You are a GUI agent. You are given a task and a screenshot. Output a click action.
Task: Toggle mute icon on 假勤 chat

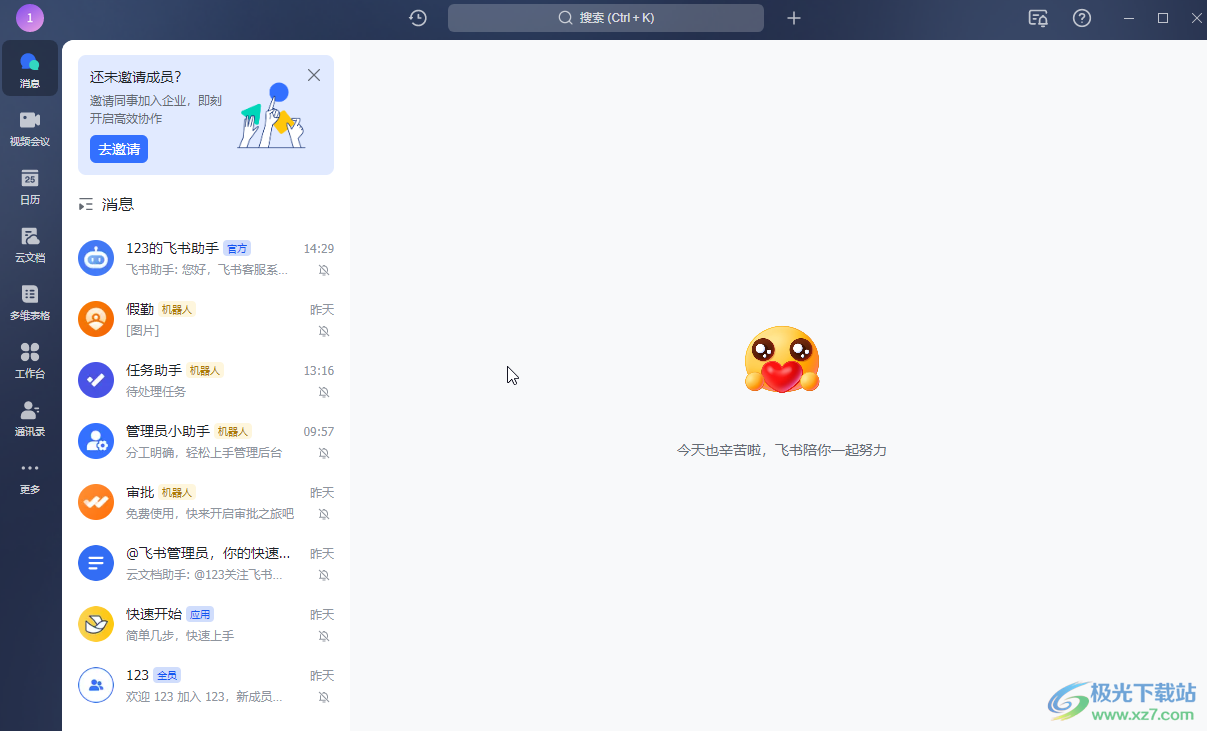[x=324, y=331]
